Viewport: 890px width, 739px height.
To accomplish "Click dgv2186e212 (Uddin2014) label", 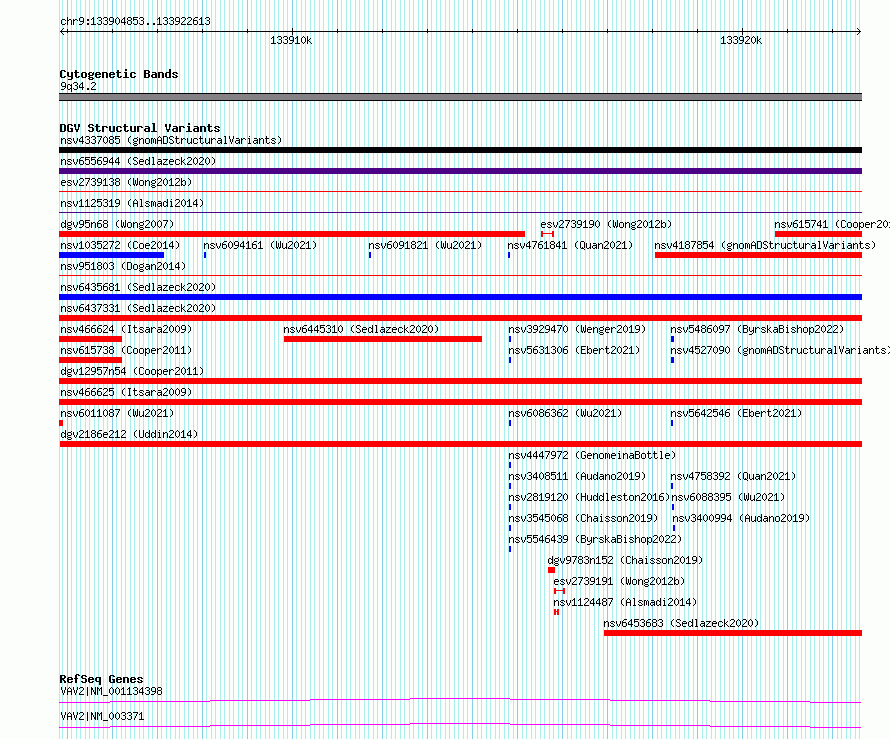I will 129,434.
